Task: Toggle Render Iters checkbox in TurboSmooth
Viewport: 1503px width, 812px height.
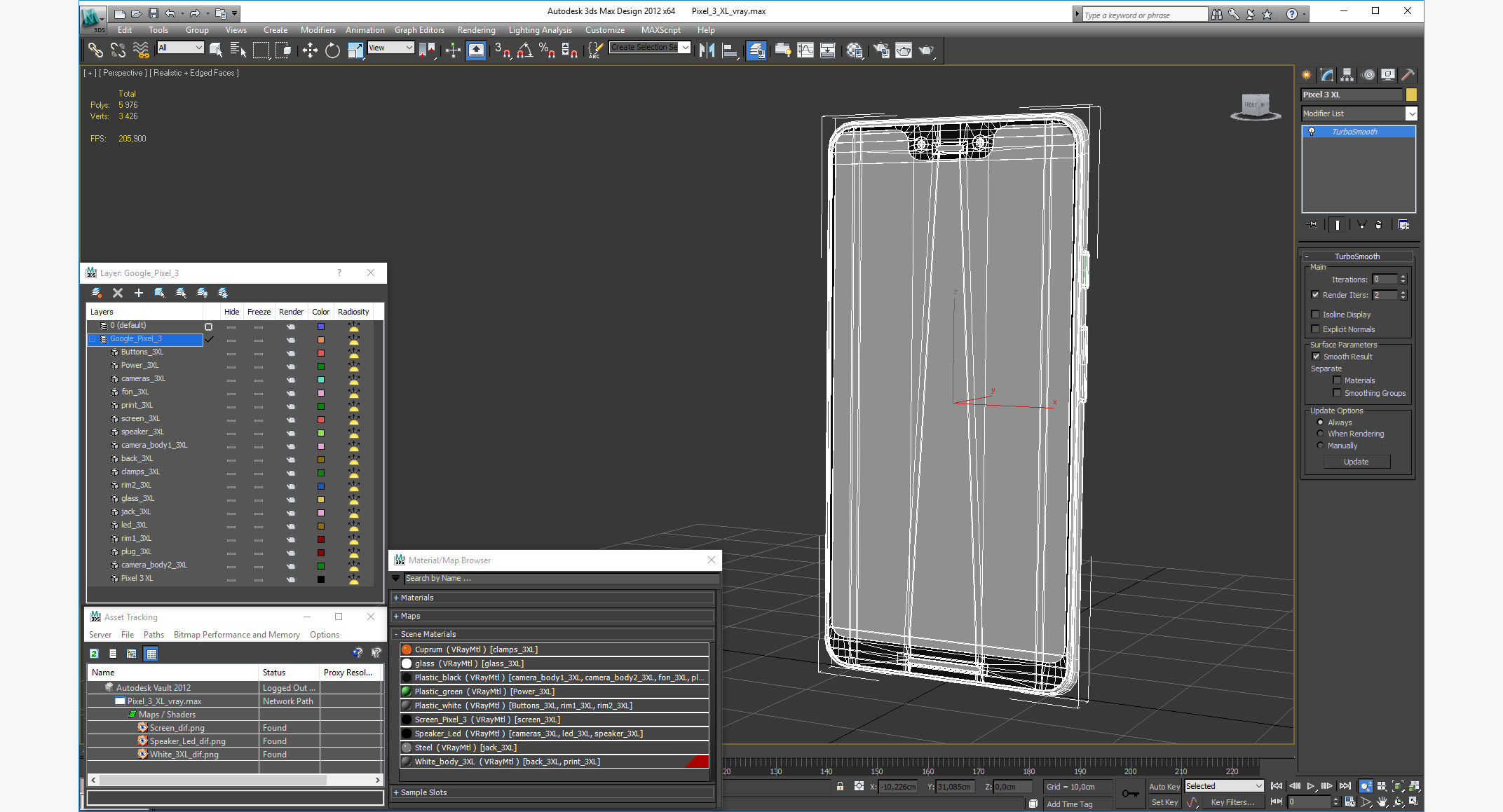Action: (x=1316, y=295)
